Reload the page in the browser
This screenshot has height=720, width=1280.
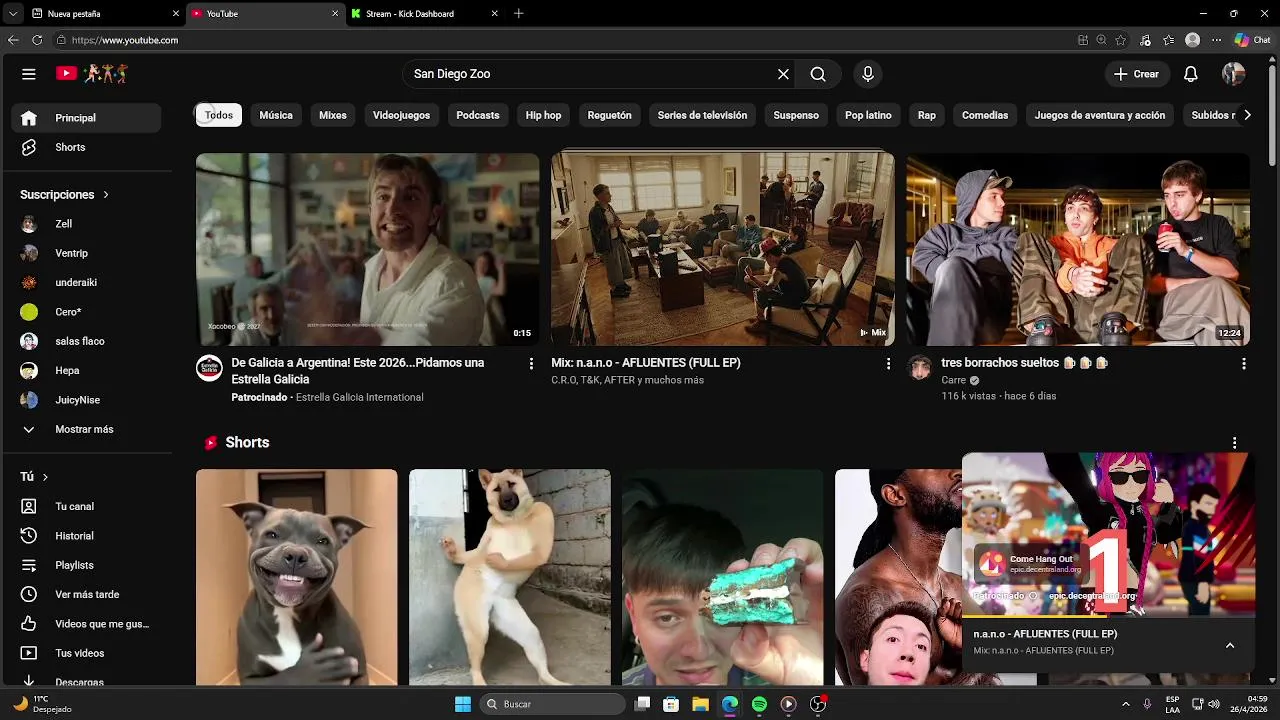click(x=37, y=40)
